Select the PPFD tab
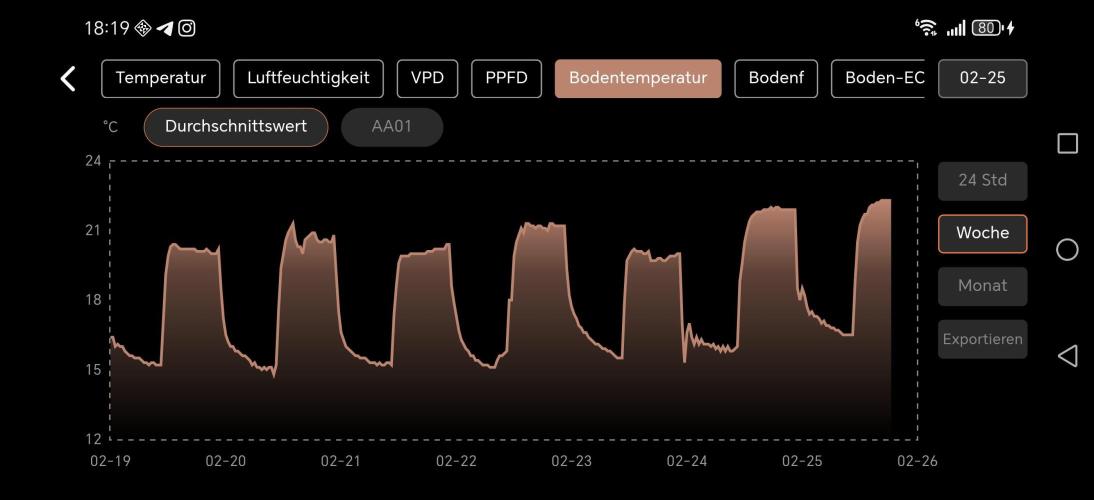The height and width of the screenshot is (500, 1094). tap(507, 78)
